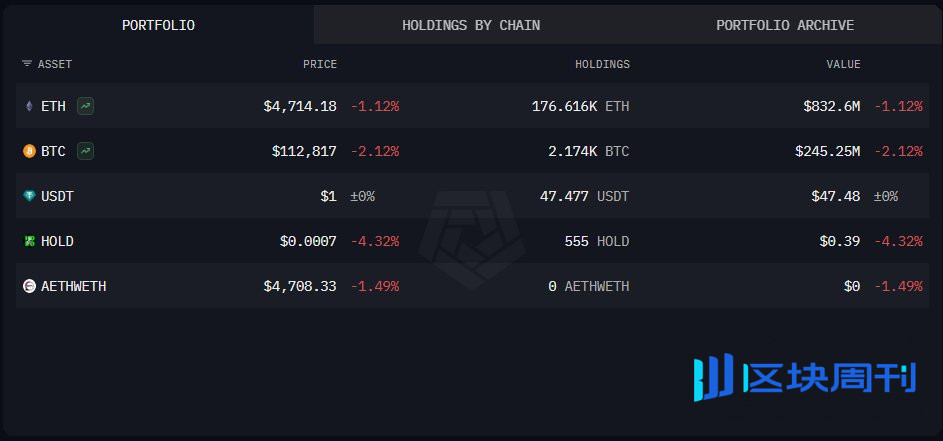
Task: Click the HOLD asset name
Action: click(57, 241)
